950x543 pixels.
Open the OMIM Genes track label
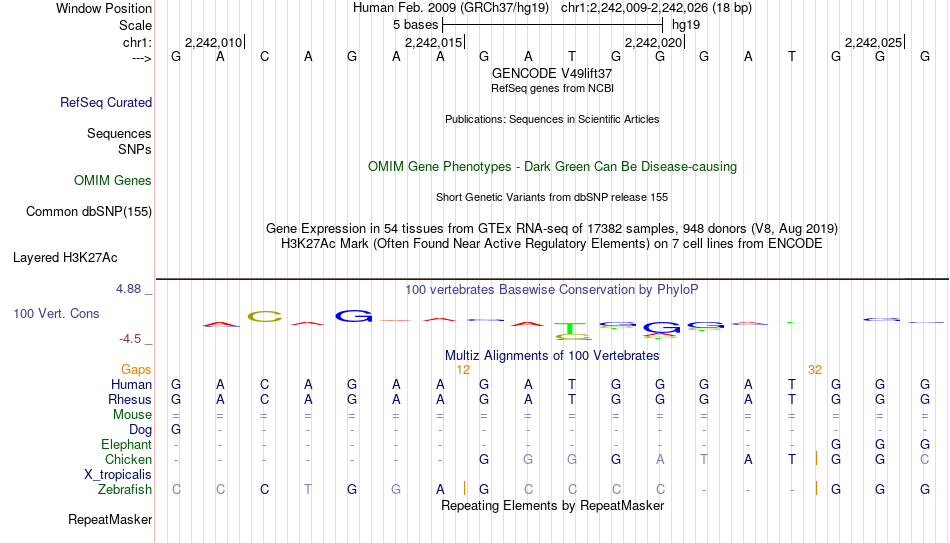(x=113, y=181)
